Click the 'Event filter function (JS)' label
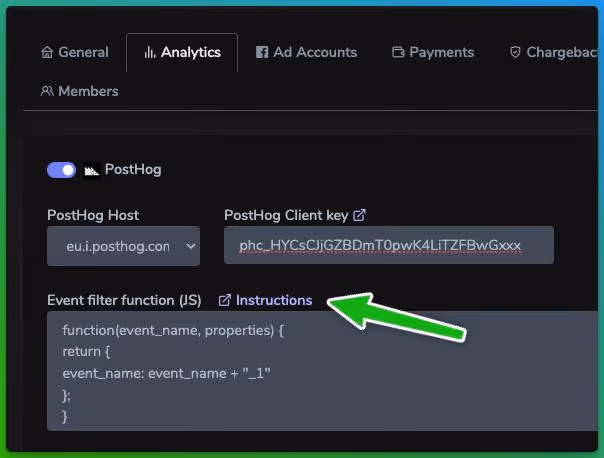The height and width of the screenshot is (458, 604). point(124,300)
